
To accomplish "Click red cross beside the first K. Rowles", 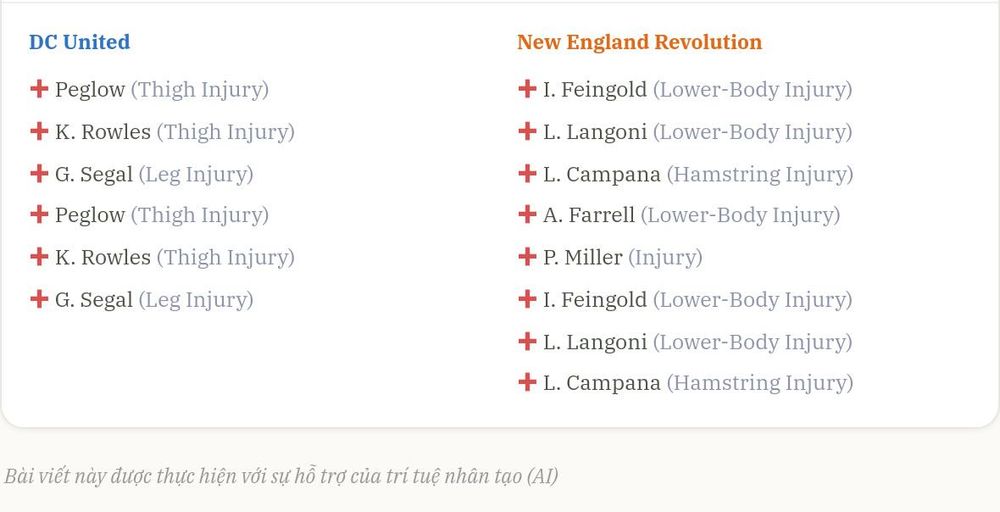I will 39,131.
